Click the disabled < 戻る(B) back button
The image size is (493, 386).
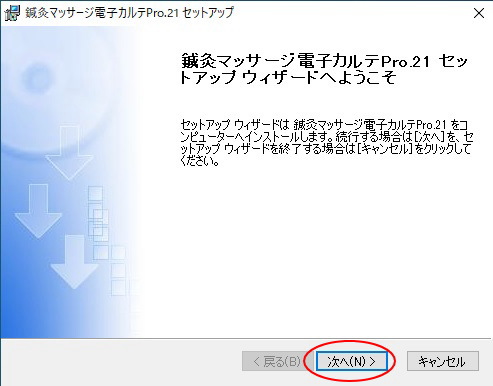coord(277,361)
